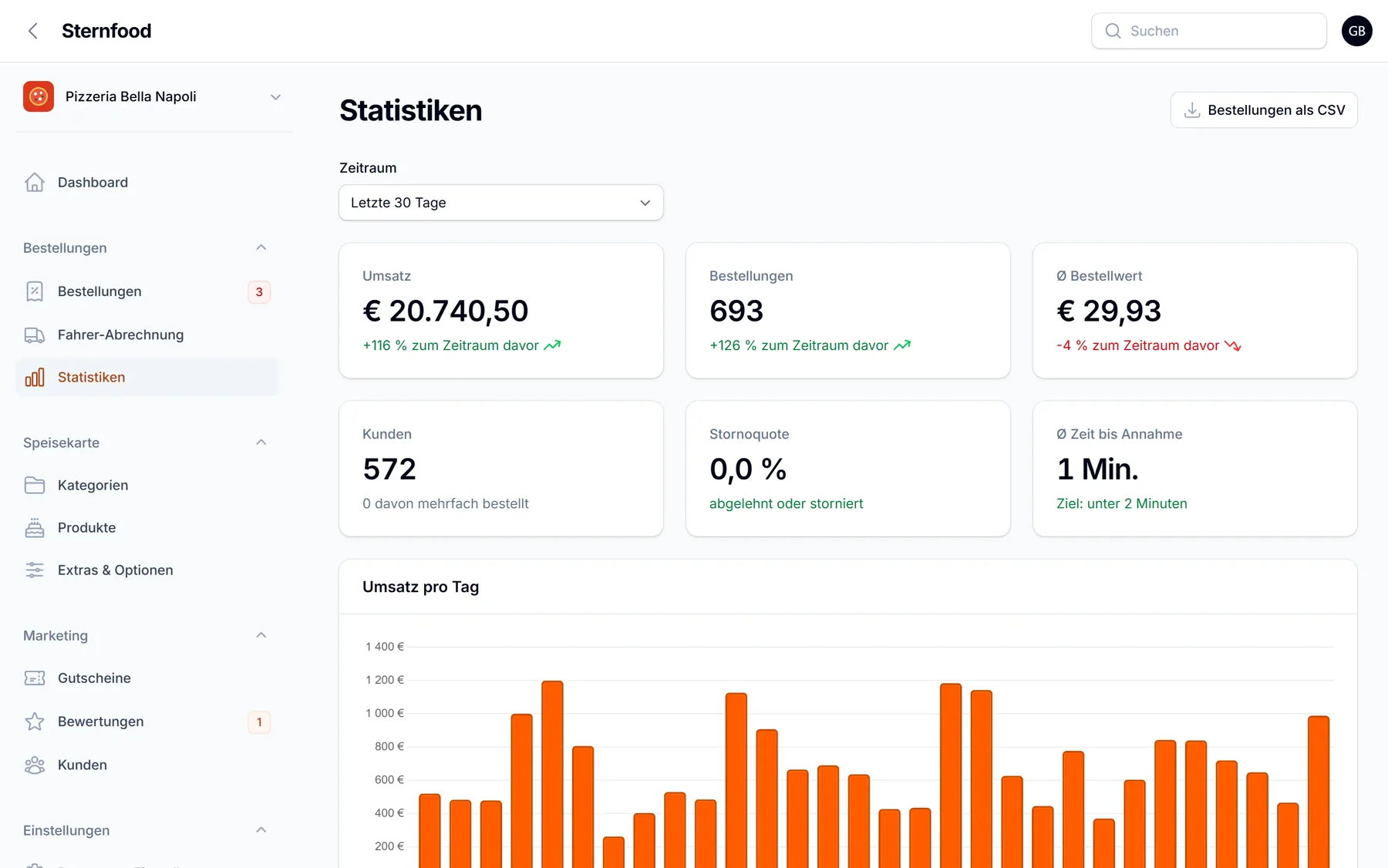Click the Gutscheine ticket icon

[35, 678]
